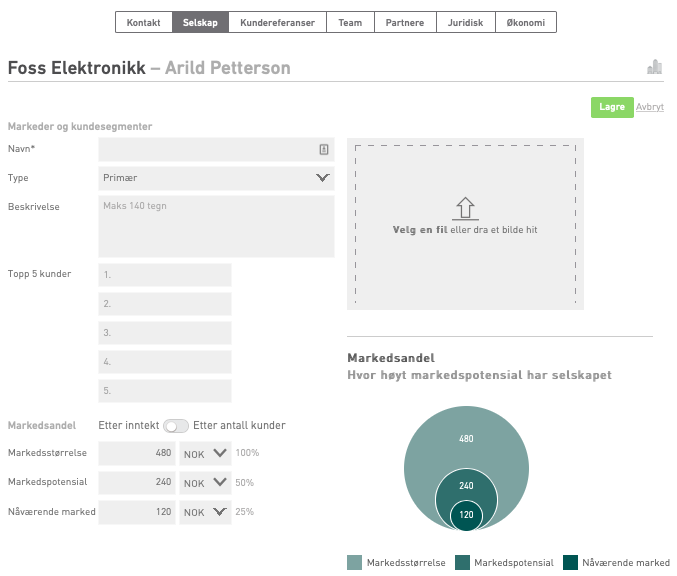Click the Nåværende marked legend color swatch
The image size is (677, 576).
(x=570, y=563)
